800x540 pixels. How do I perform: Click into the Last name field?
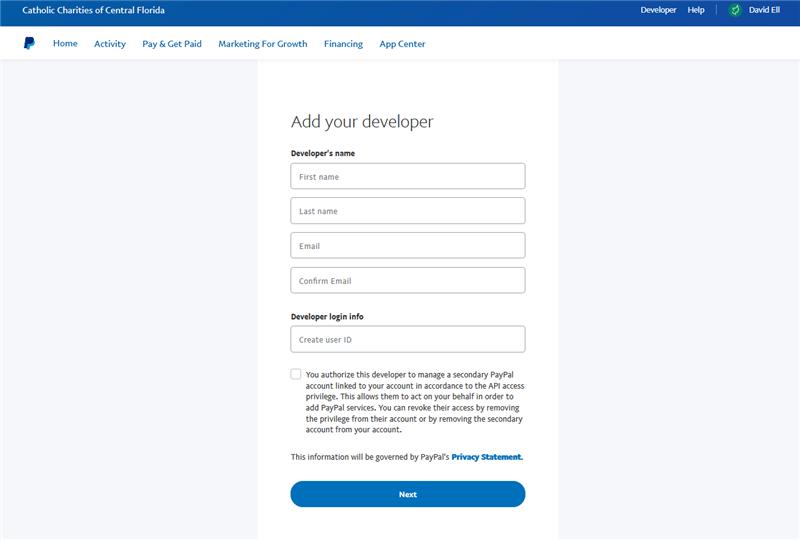(x=408, y=211)
